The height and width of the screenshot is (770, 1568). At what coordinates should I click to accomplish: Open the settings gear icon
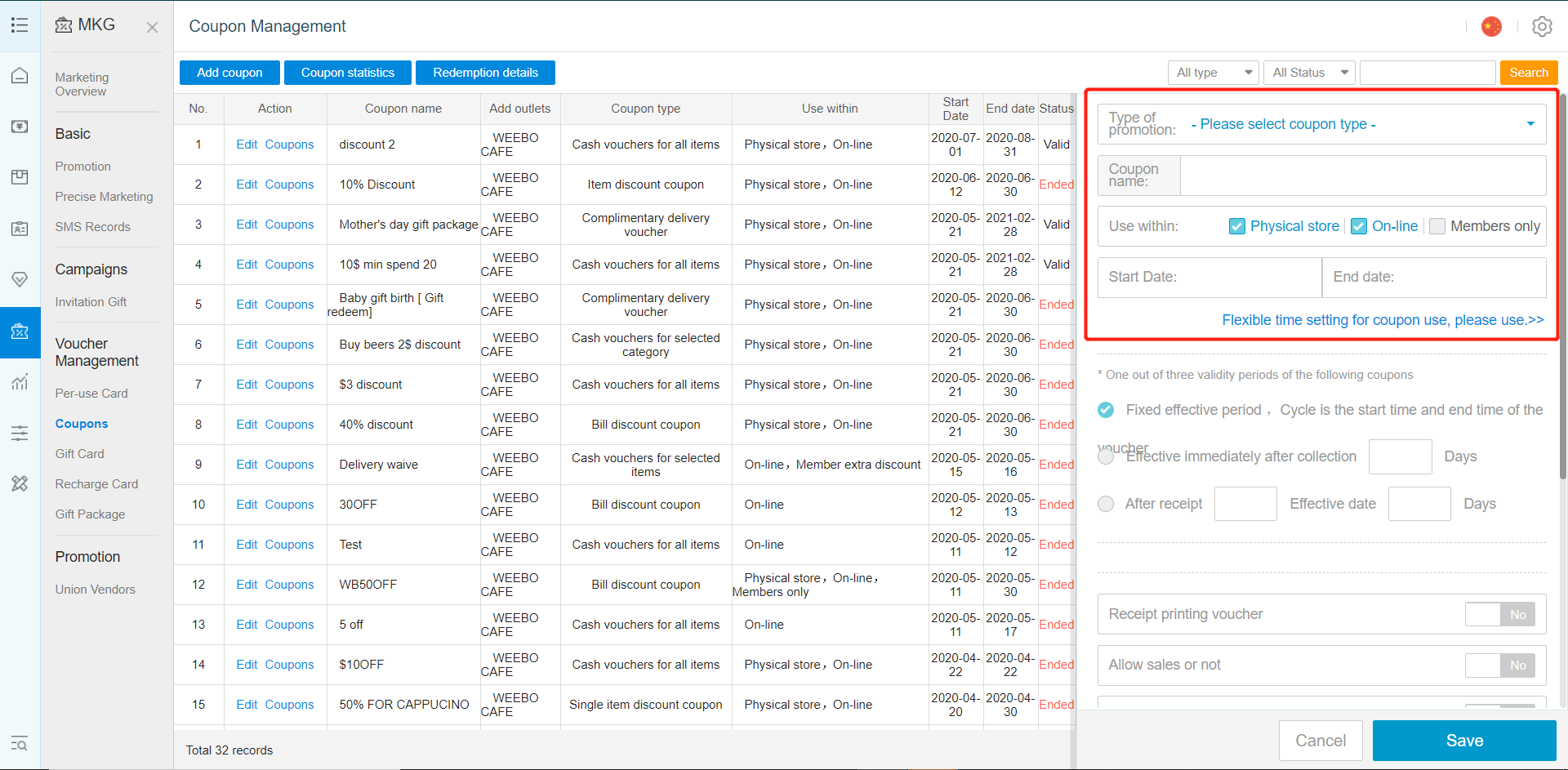1542,26
